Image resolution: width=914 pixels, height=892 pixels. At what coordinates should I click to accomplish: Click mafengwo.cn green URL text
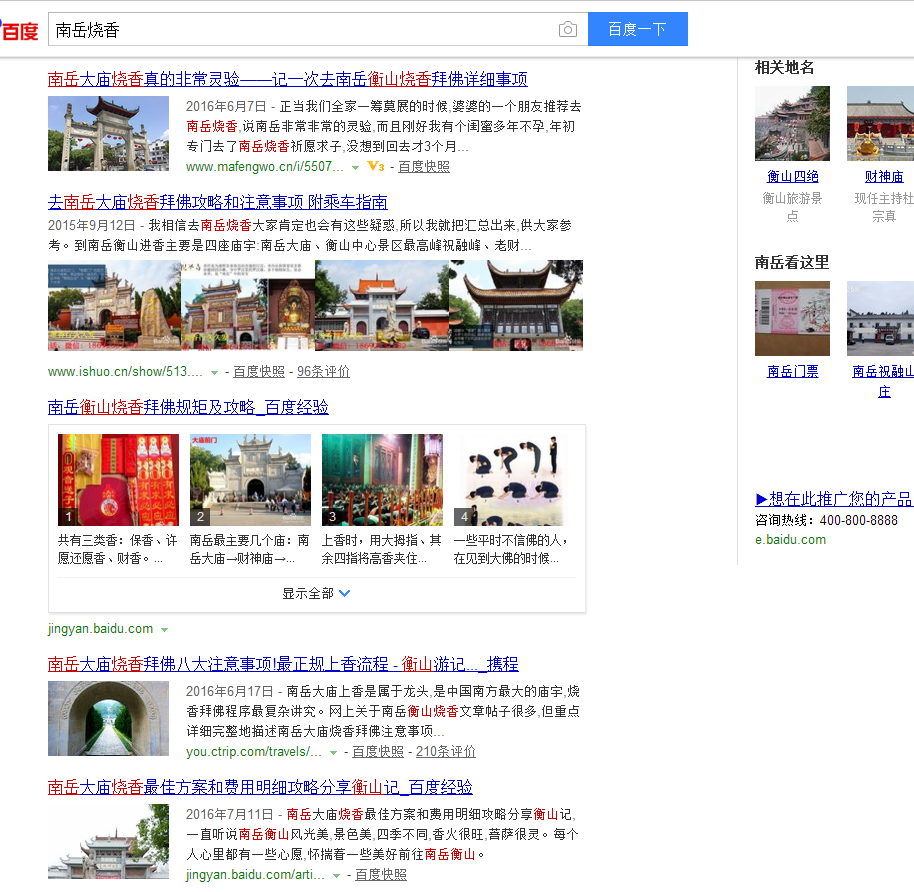coord(265,167)
